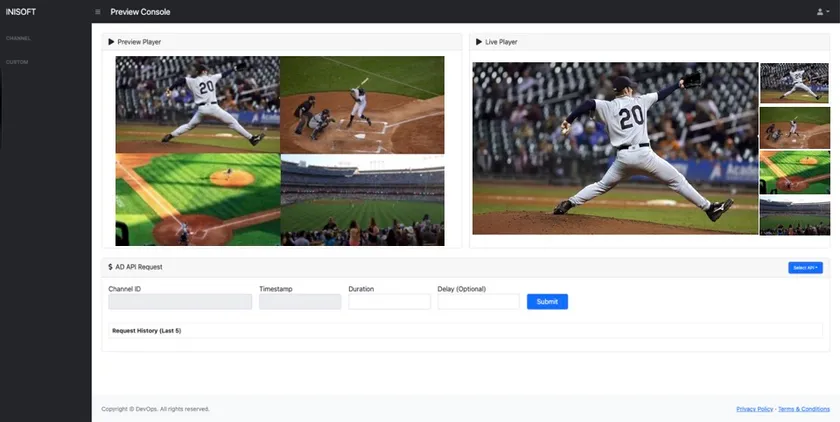Viewport: 840px width, 422px height.
Task: Click the dollar sign AD API icon
Action: pyautogui.click(x=110, y=267)
